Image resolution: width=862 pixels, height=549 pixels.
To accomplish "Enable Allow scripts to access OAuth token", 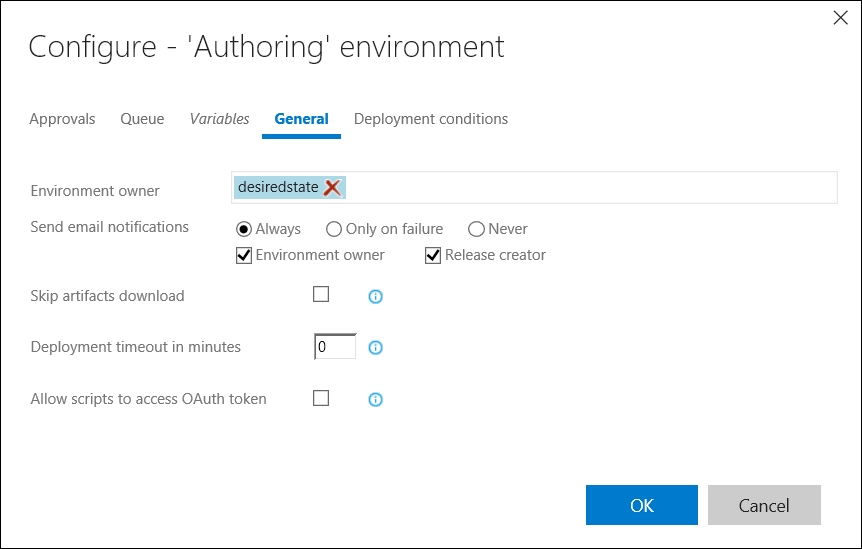I will [321, 398].
